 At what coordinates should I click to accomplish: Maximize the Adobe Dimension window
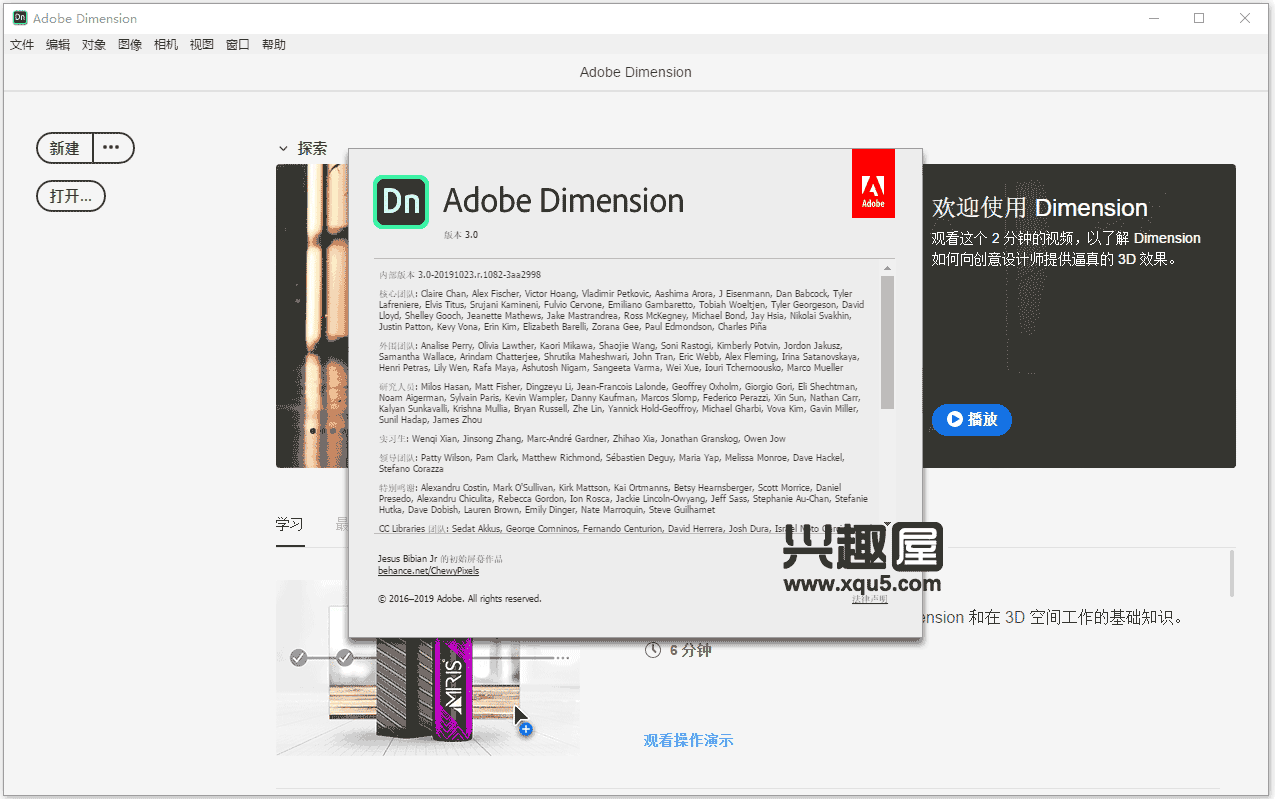1199,18
